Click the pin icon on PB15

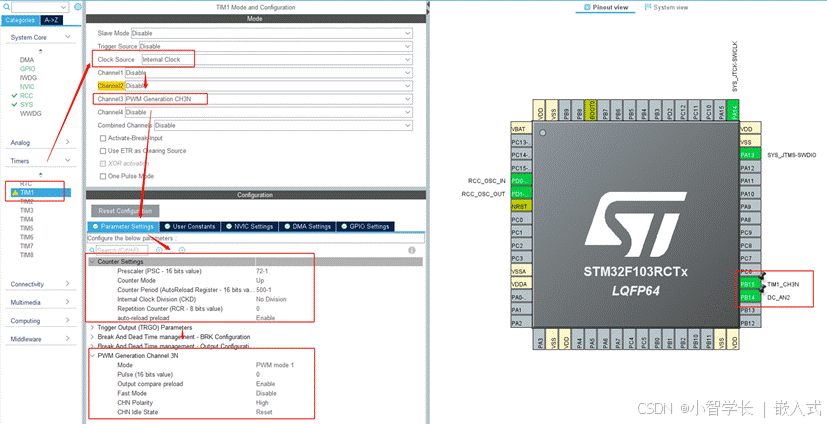761,277
